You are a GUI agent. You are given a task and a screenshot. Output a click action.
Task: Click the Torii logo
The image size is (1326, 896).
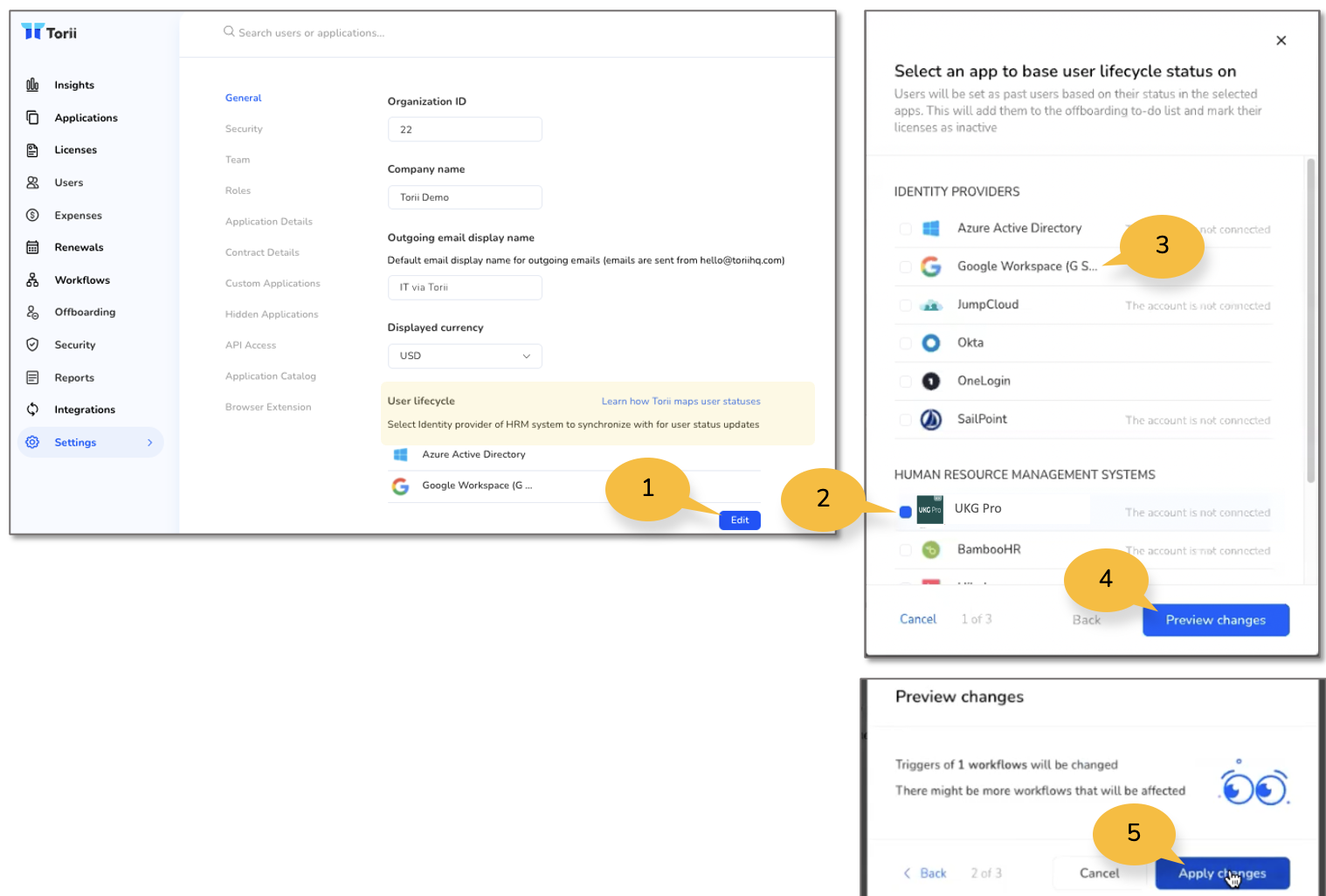pos(49,32)
